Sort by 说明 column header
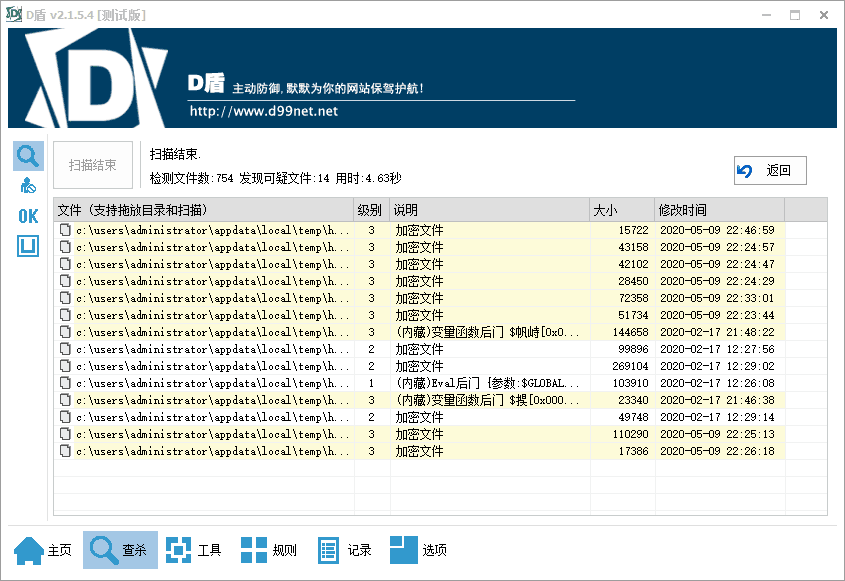845x581 pixels. click(x=489, y=210)
